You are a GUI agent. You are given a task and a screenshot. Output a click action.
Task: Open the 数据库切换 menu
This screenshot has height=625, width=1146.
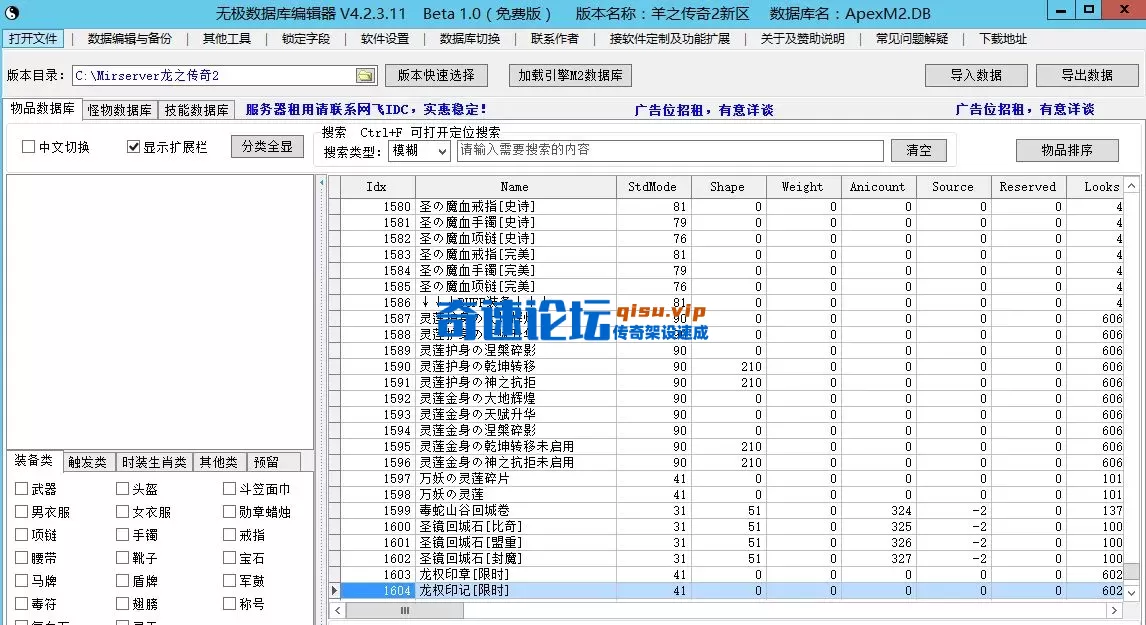pyautogui.click(x=470, y=39)
